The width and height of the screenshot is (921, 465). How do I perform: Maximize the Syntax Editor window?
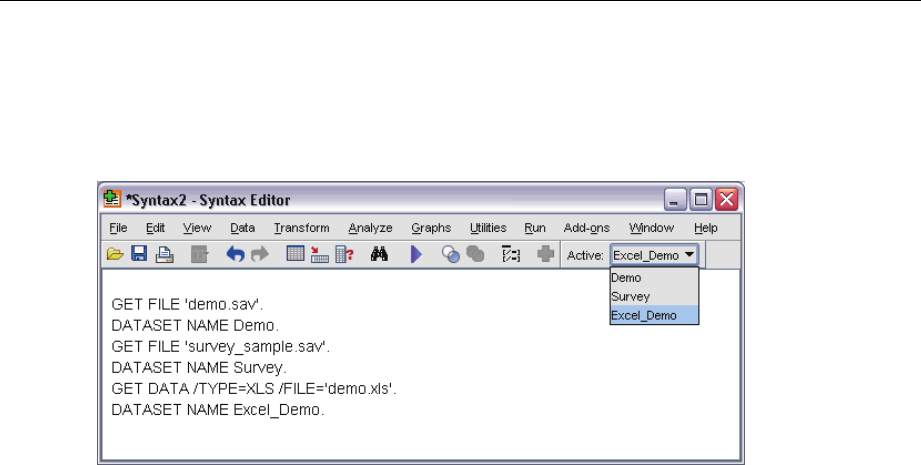coord(701,200)
